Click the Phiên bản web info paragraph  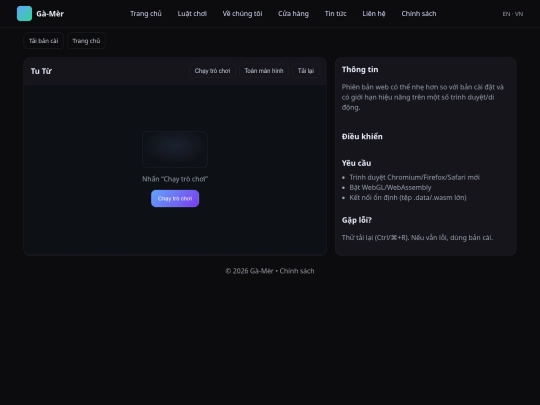(423, 97)
